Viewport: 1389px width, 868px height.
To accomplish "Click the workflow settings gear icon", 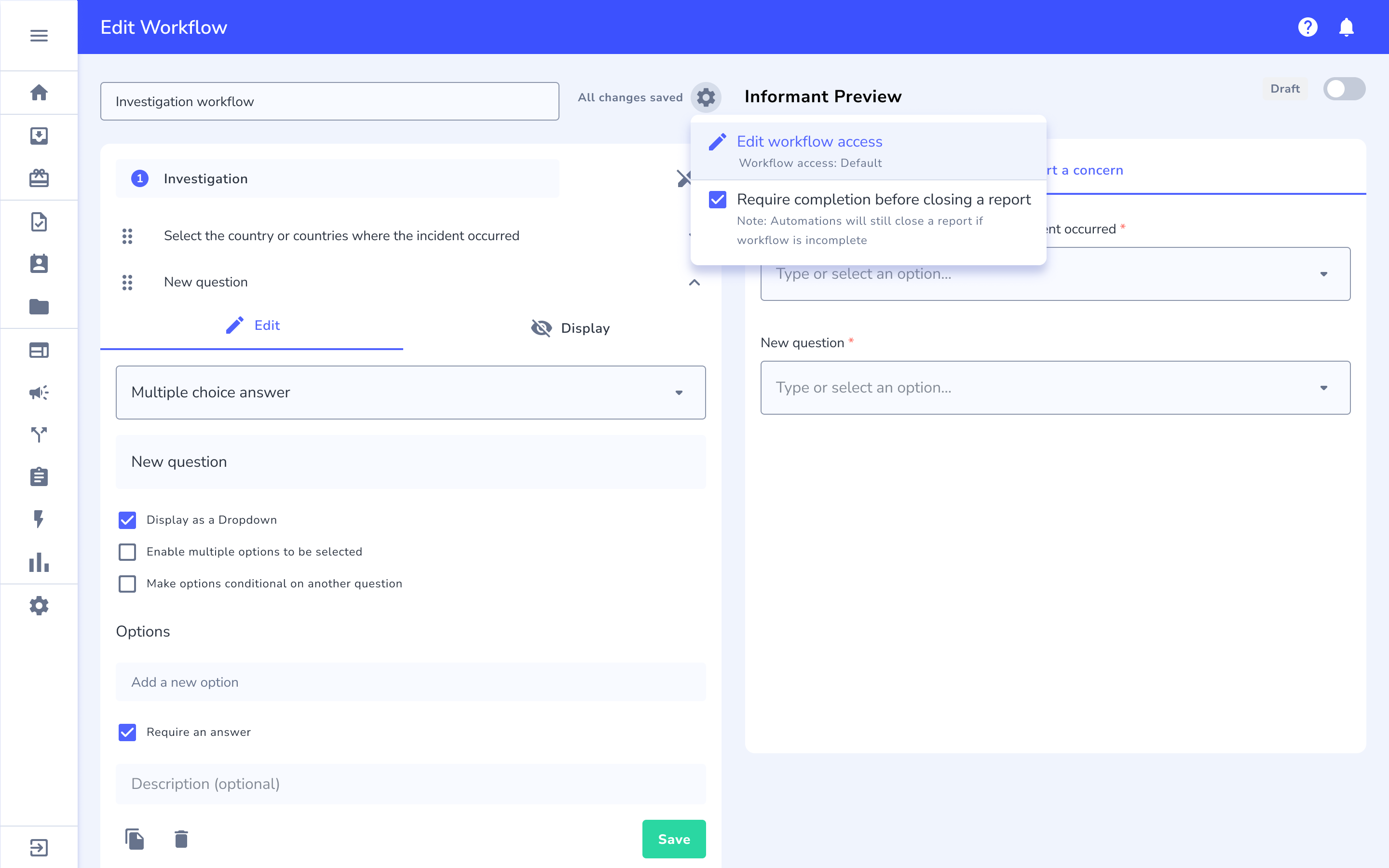I will (x=706, y=97).
